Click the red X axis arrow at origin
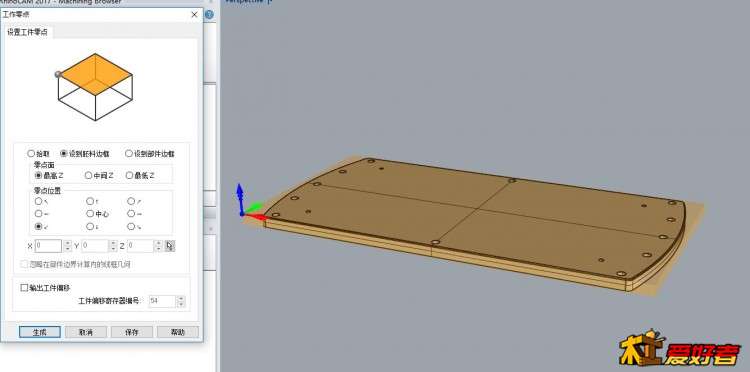The width and height of the screenshot is (750, 372). pos(254,217)
